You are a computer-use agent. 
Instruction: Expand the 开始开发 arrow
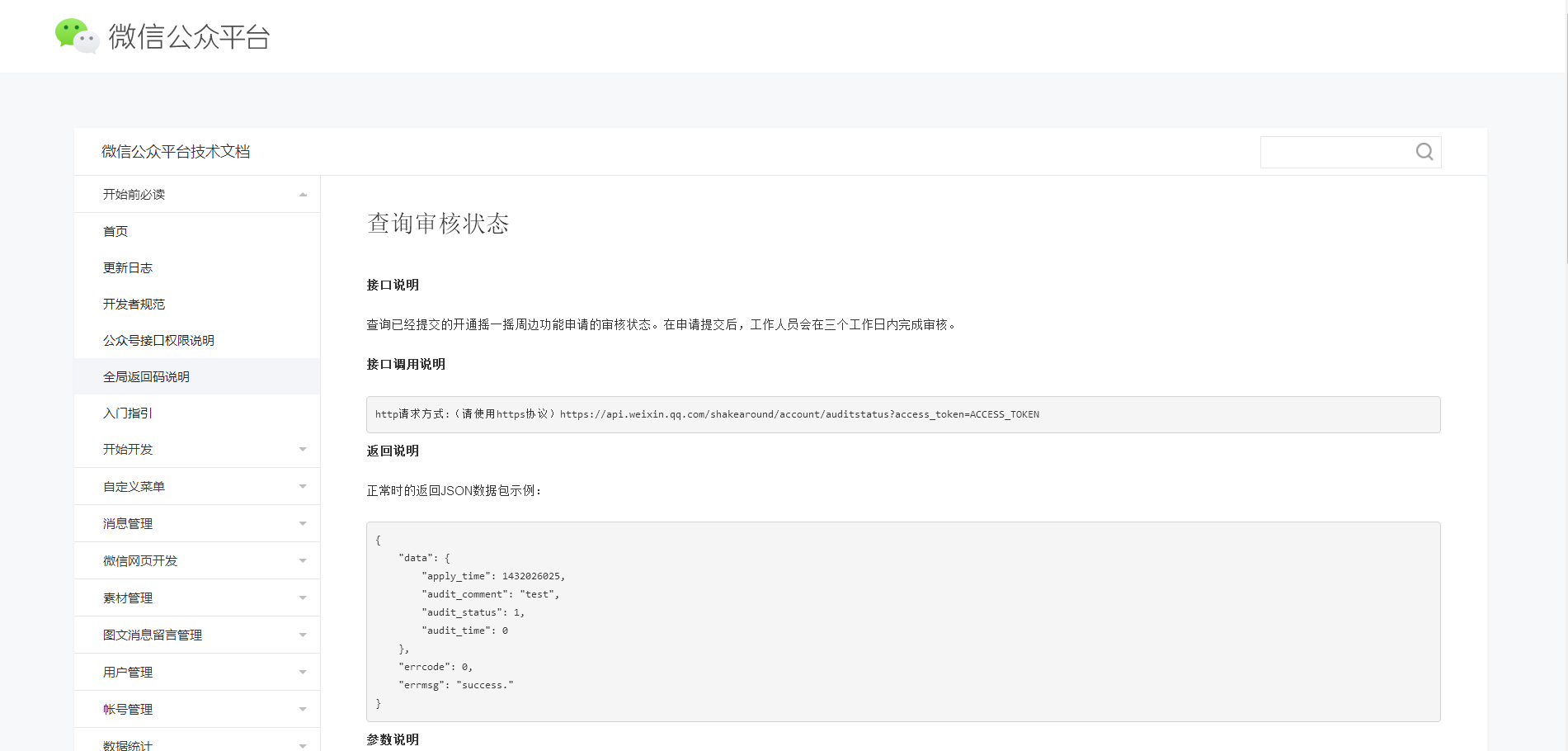[x=303, y=450]
